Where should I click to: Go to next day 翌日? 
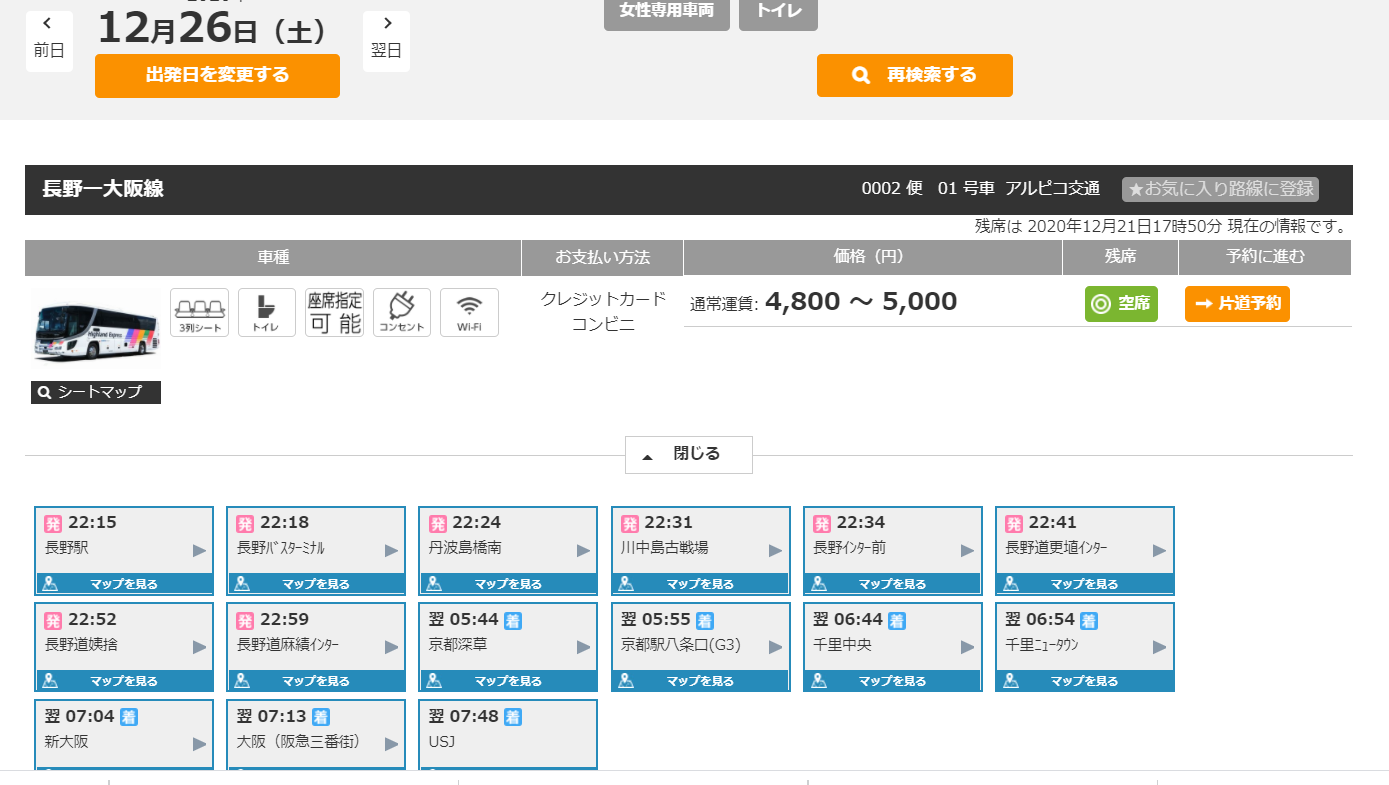(386, 41)
